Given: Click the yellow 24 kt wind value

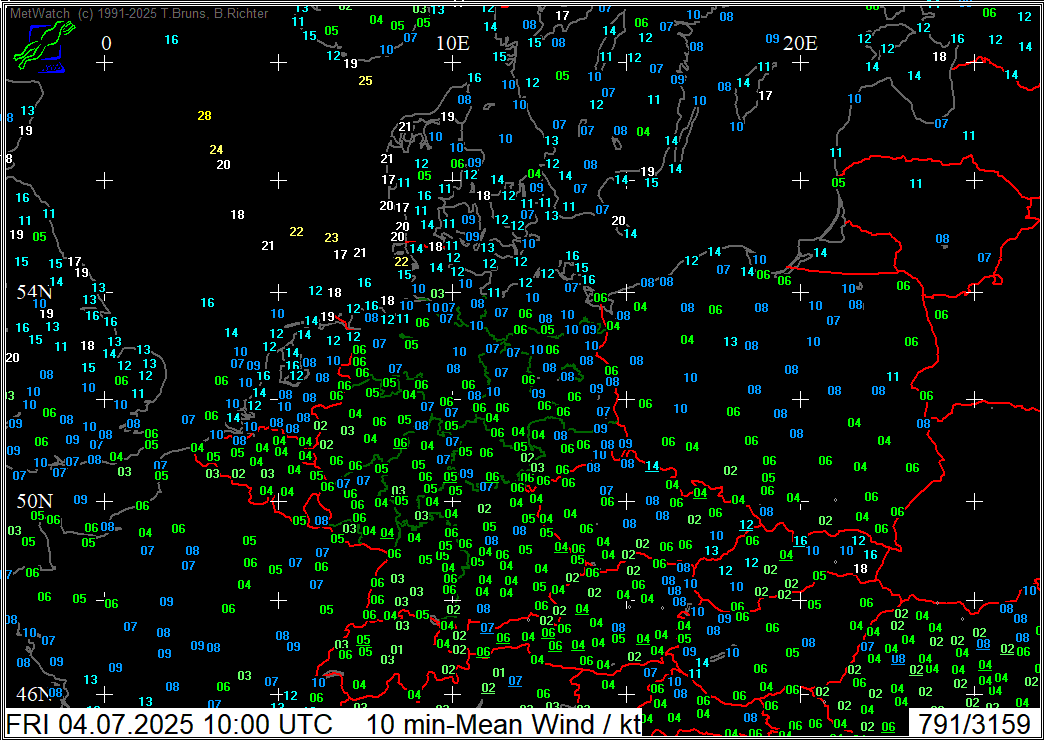Looking at the screenshot, I should [x=216, y=150].
